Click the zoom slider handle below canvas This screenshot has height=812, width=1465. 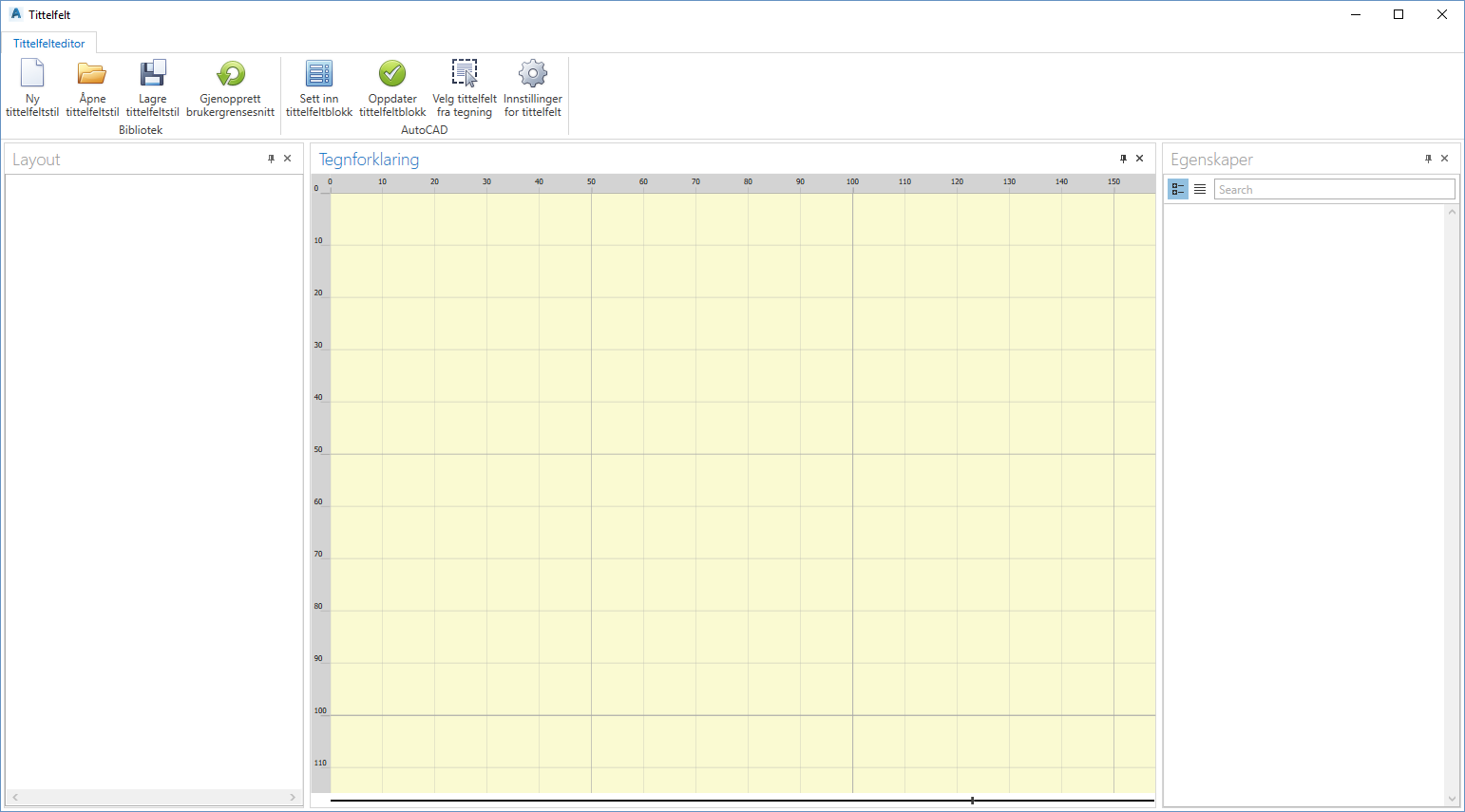pos(972,801)
